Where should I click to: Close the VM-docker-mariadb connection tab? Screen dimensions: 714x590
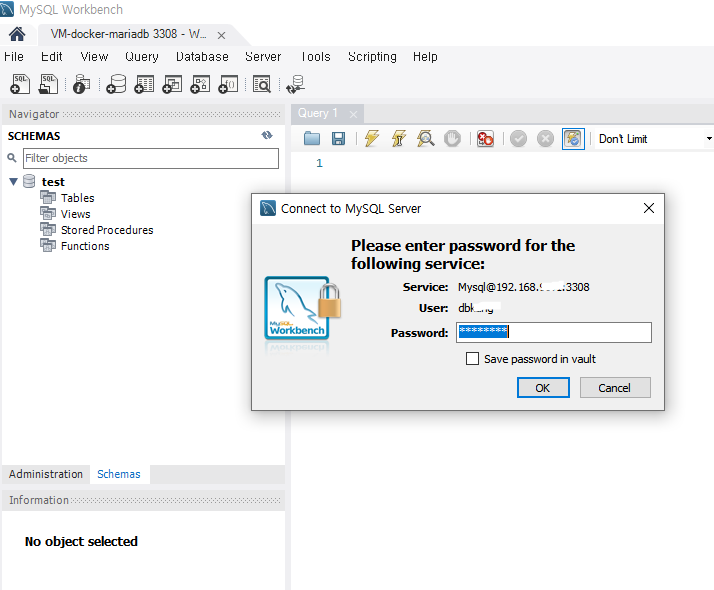click(x=221, y=35)
